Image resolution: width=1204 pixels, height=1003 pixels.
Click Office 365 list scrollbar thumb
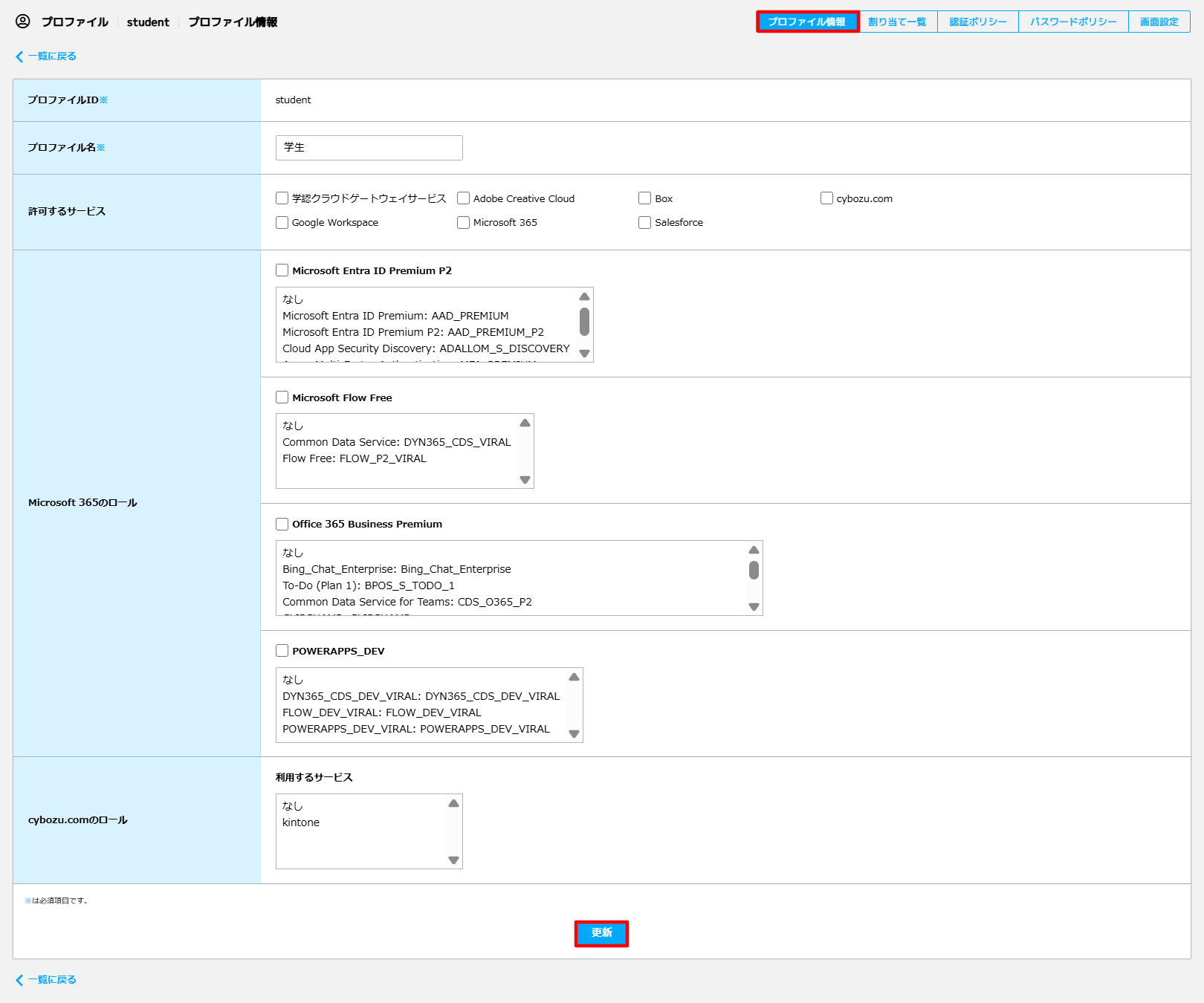tap(754, 570)
